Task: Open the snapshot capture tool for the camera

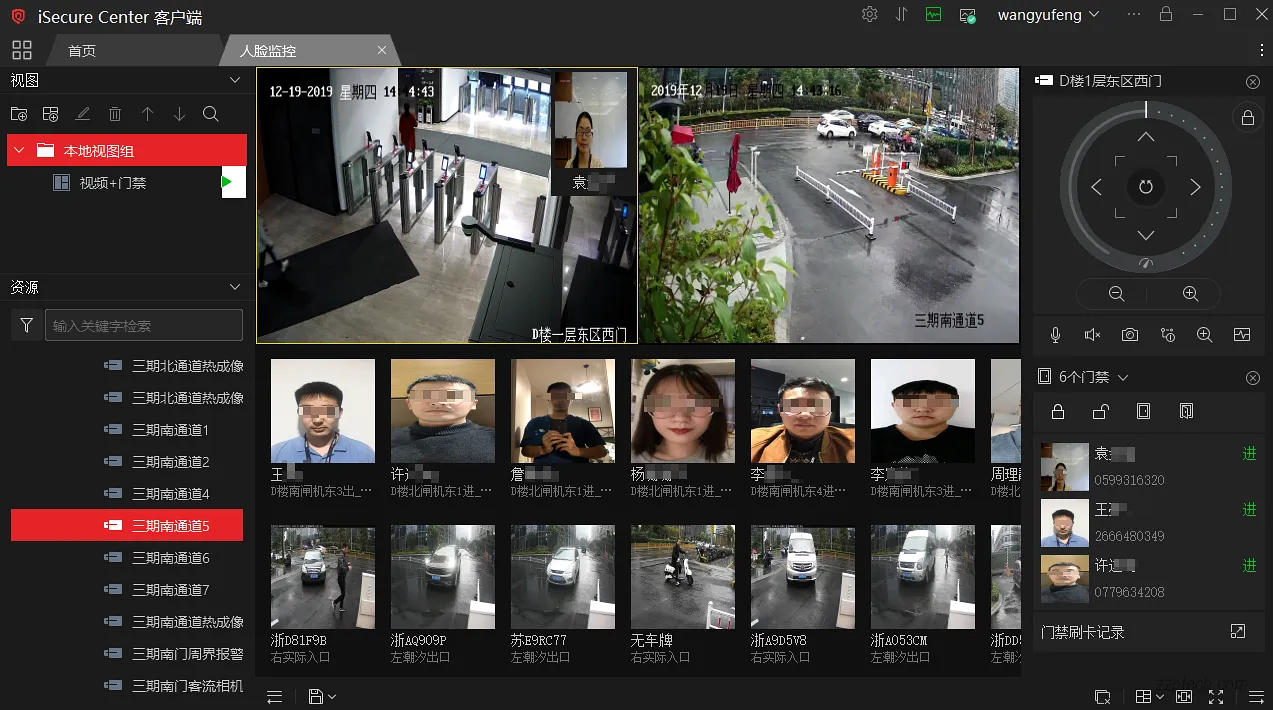Action: (1129, 335)
